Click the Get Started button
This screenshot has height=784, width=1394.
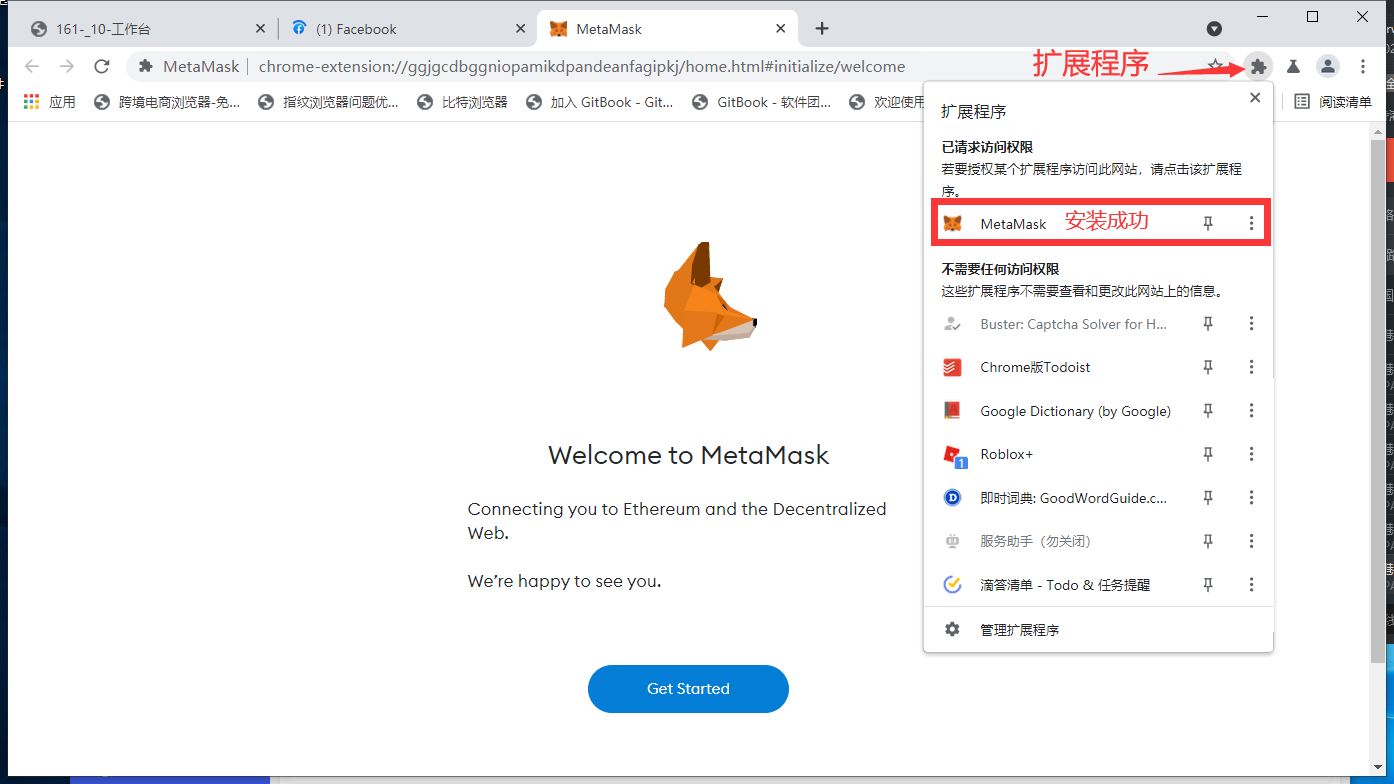coord(688,689)
